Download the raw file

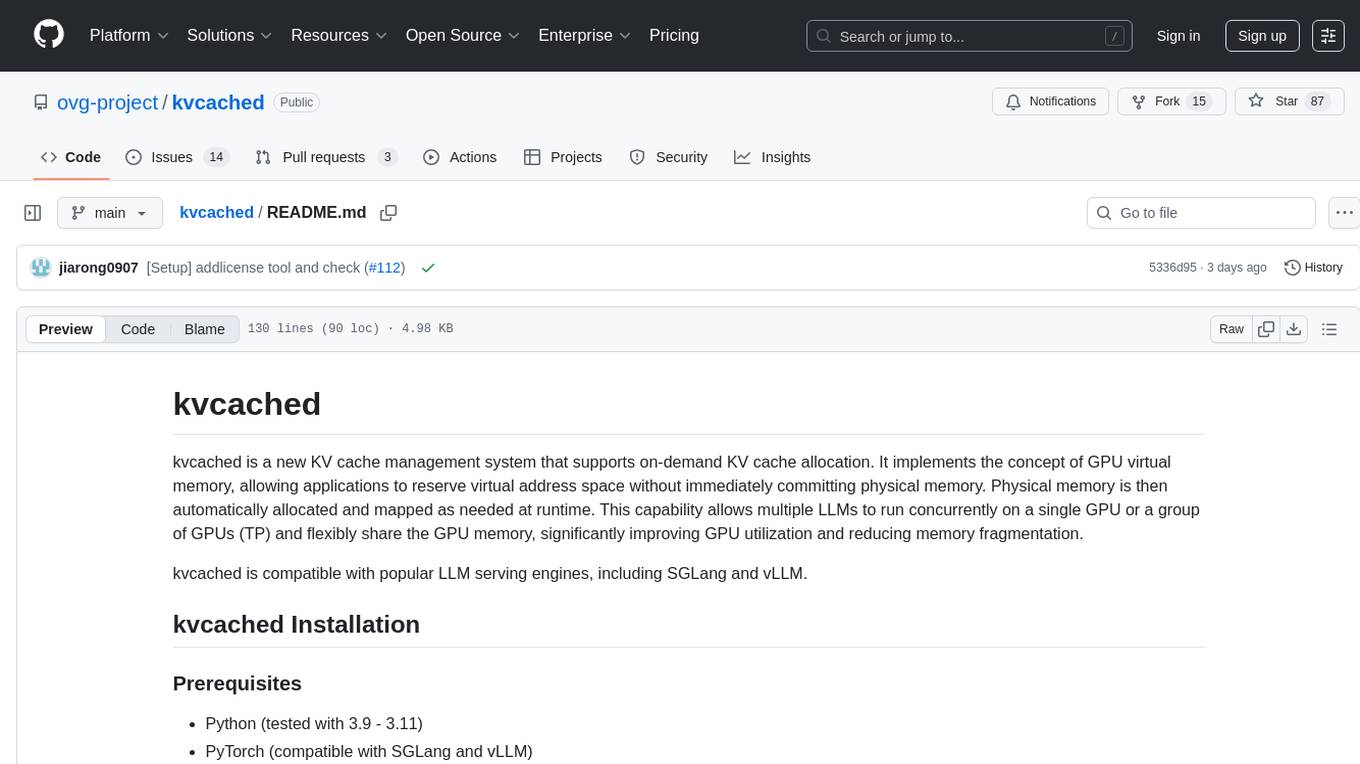click(1294, 329)
